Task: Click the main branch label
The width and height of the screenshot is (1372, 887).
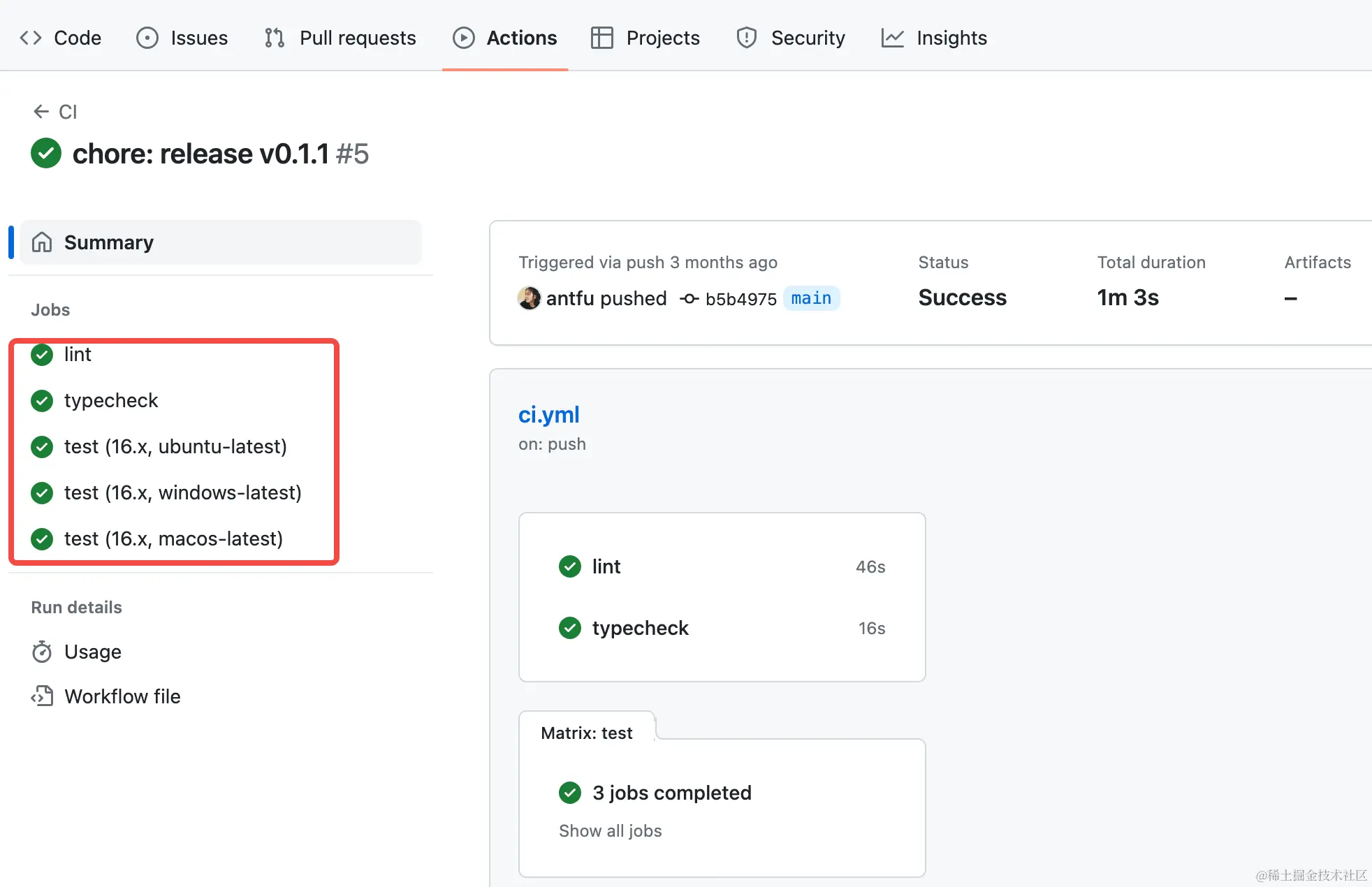Action: (810, 298)
